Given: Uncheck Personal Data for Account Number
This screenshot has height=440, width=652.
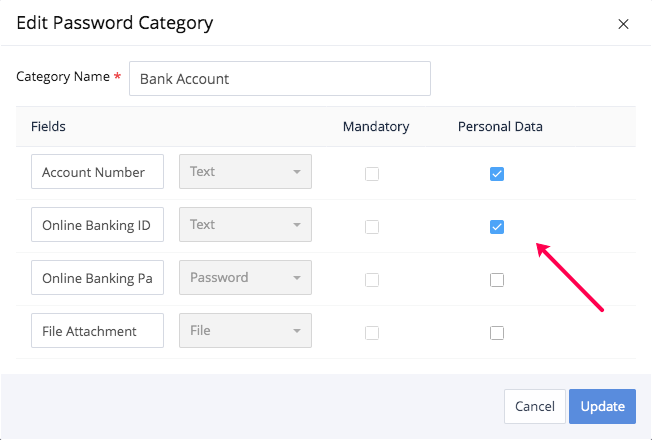Looking at the screenshot, I should point(497,174).
